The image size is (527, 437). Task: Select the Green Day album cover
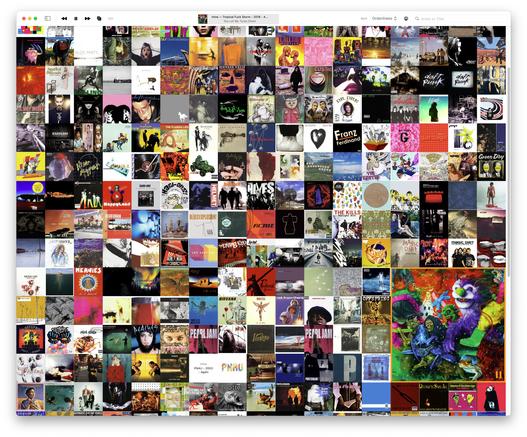coord(491,167)
